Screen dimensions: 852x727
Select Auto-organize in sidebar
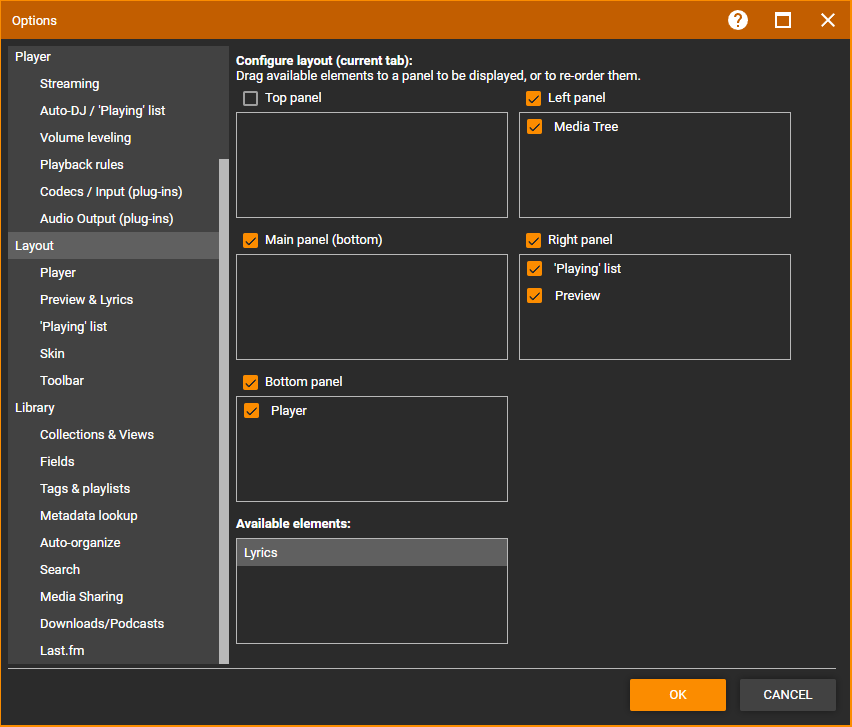point(114,542)
